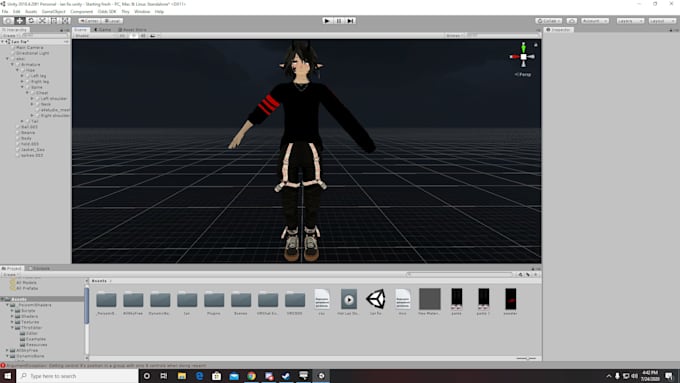Toggle Local handle rotation button
The image size is (680, 383).
(112, 20)
